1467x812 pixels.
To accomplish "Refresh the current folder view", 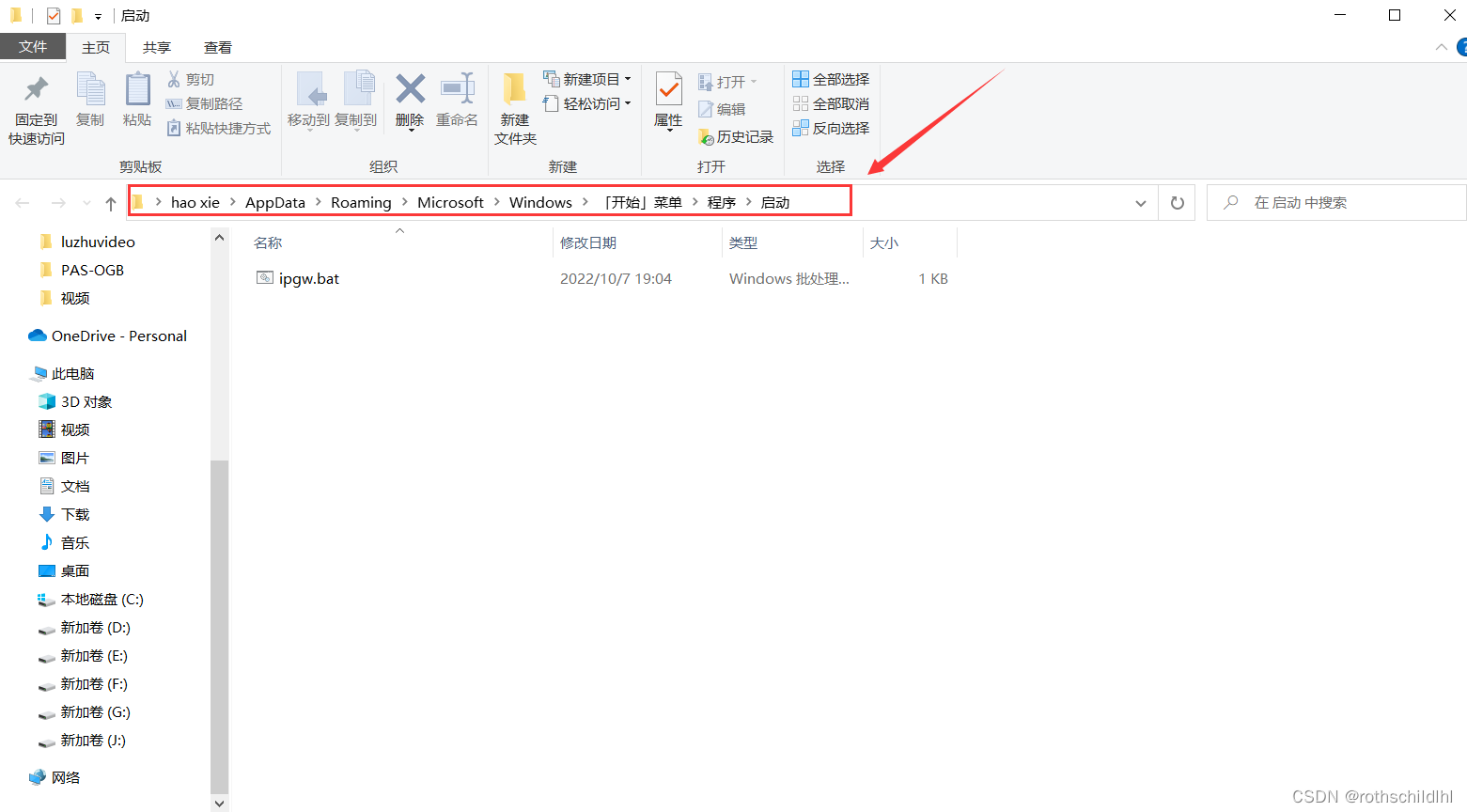I will [x=1178, y=203].
